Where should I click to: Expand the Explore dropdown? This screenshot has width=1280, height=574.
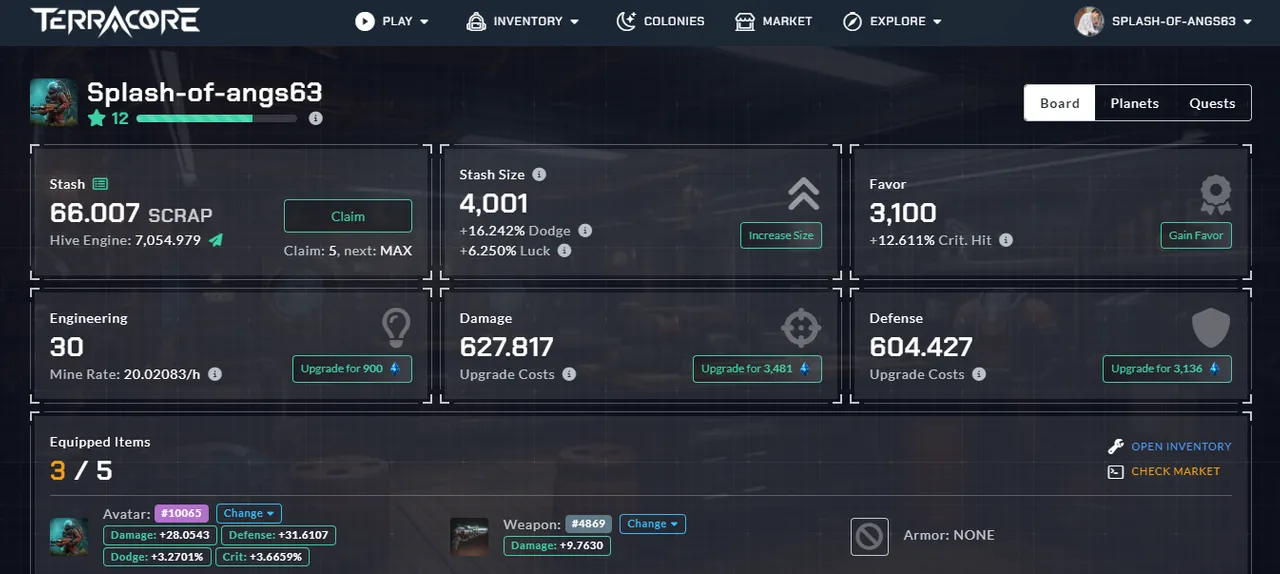pyautogui.click(x=892, y=21)
